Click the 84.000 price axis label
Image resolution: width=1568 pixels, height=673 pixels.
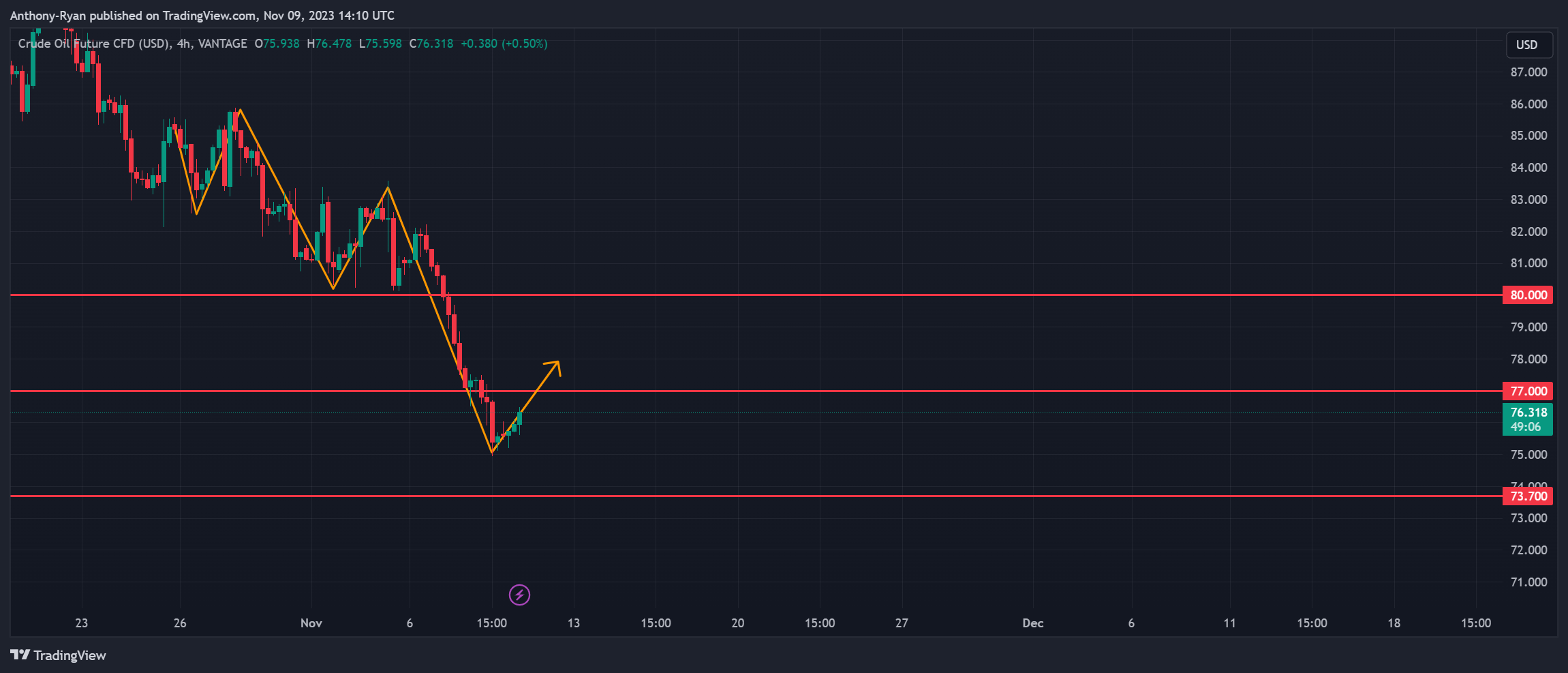pos(1529,168)
